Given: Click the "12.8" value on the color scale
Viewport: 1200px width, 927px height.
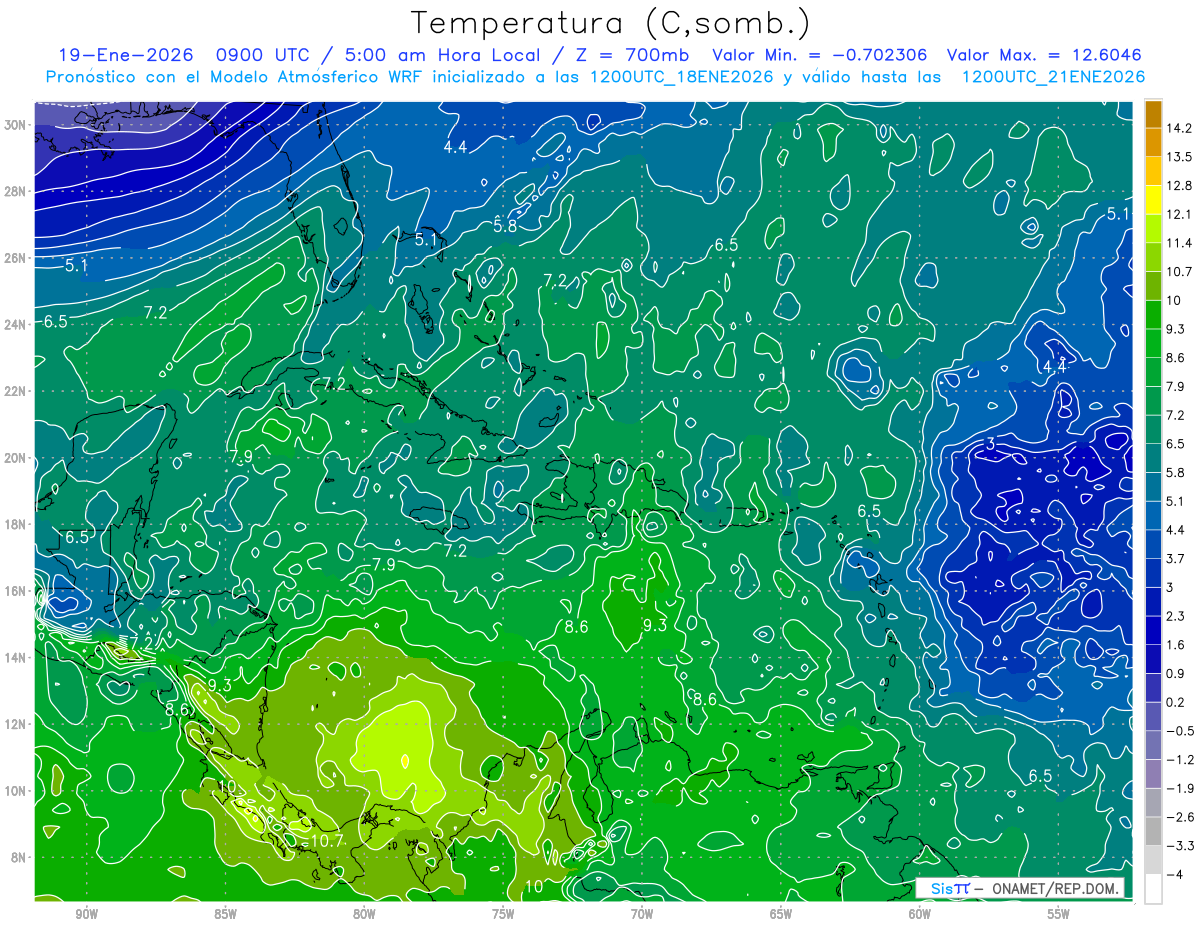Looking at the screenshot, I should click(x=1179, y=186).
